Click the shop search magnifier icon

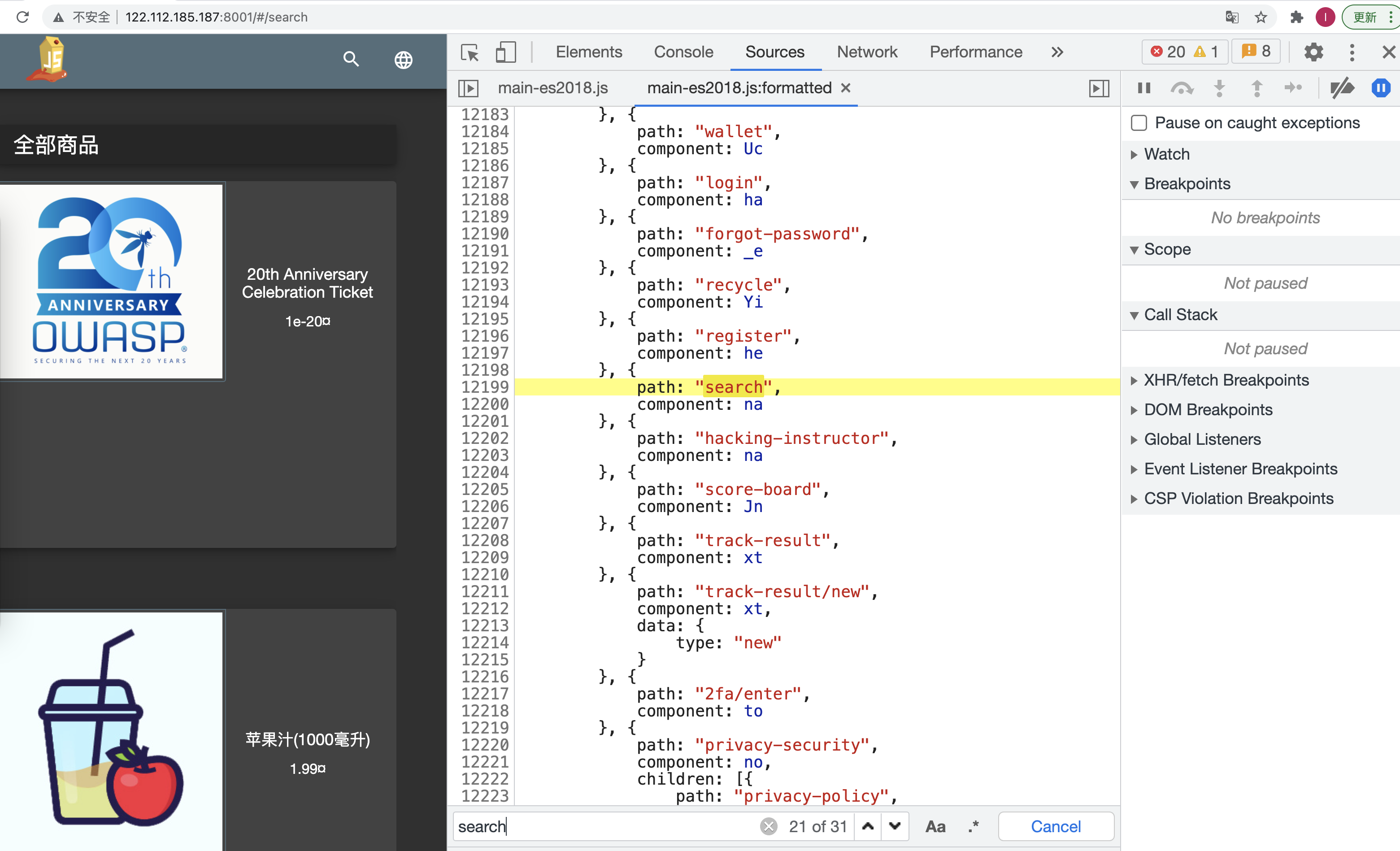(x=351, y=59)
